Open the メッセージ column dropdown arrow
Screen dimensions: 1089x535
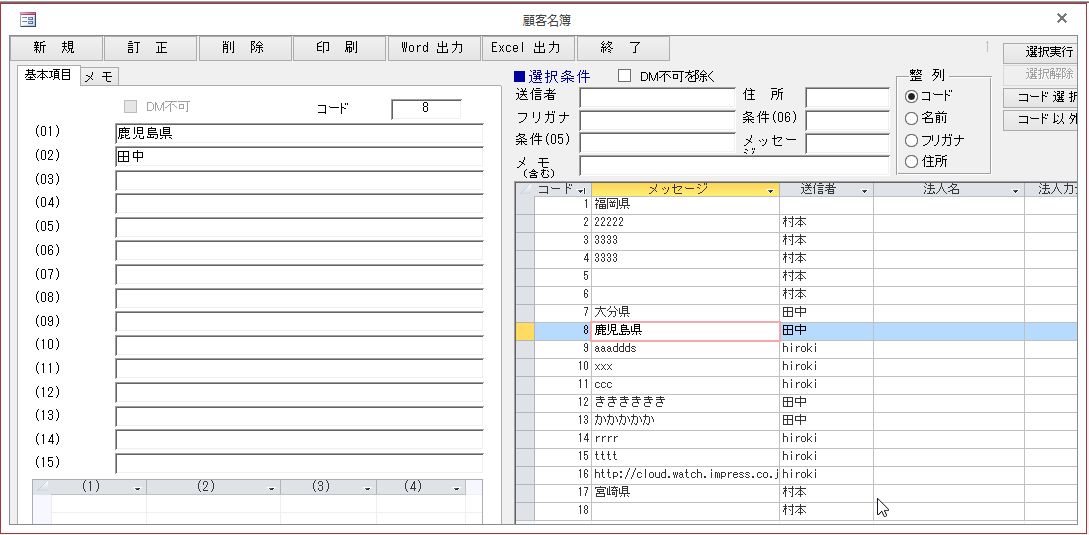pos(770,190)
